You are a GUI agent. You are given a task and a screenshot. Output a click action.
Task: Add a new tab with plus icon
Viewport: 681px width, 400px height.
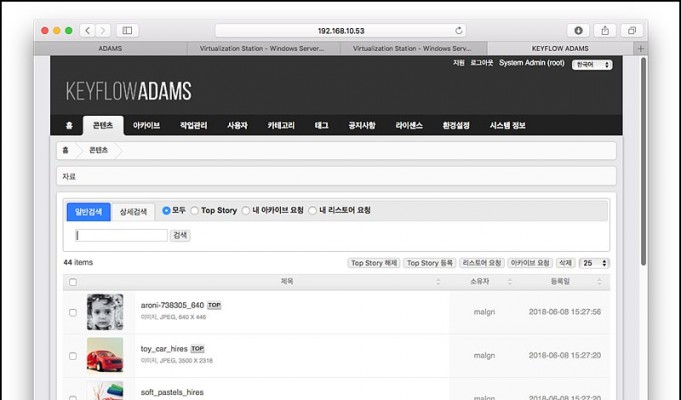pyautogui.click(x=641, y=49)
